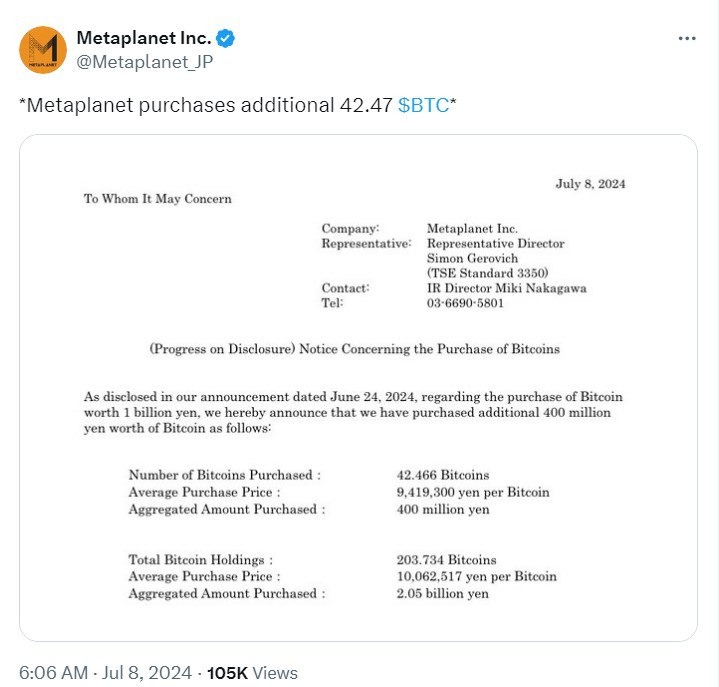Select the 42.466 Bitcoins purchased value
Screen dimensions: 719x687
(x=443, y=475)
